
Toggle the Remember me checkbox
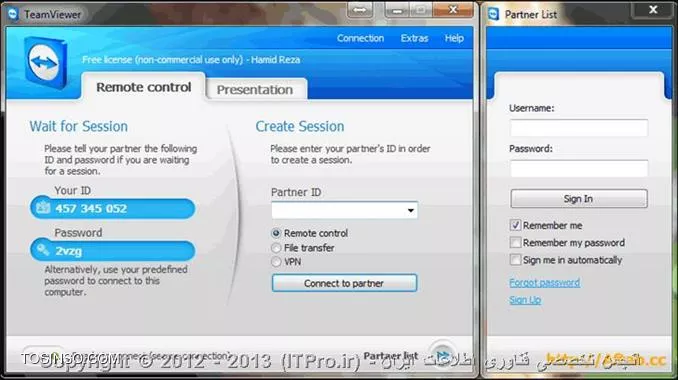click(515, 225)
